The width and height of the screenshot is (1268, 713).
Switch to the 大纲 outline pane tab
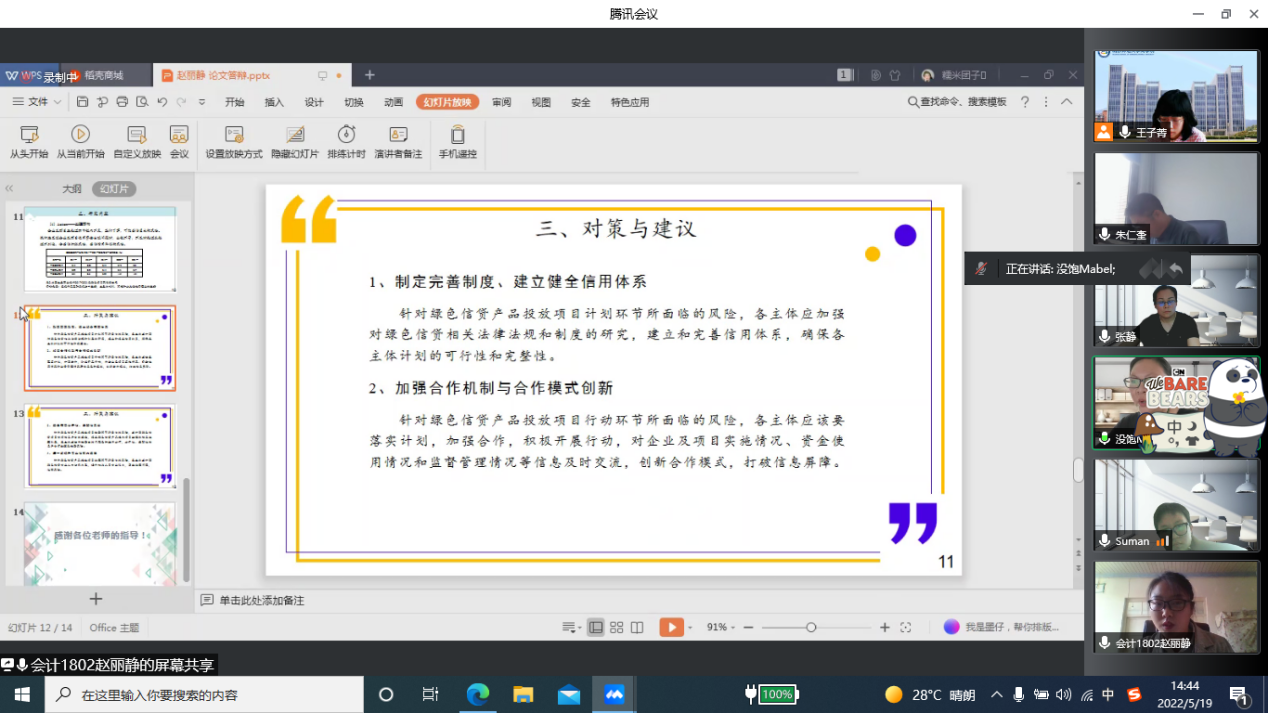click(71, 189)
